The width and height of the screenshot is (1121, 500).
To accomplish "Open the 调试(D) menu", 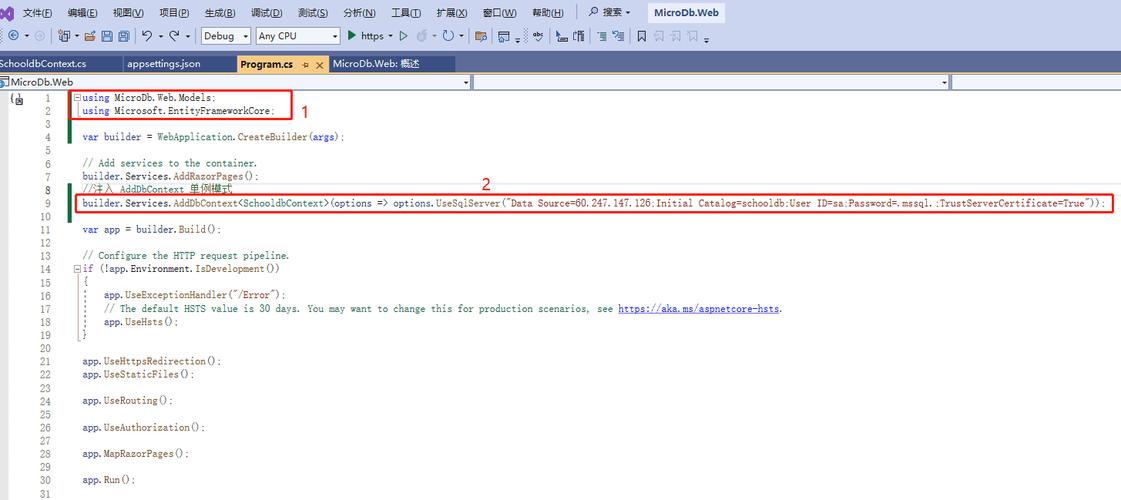I will [266, 12].
